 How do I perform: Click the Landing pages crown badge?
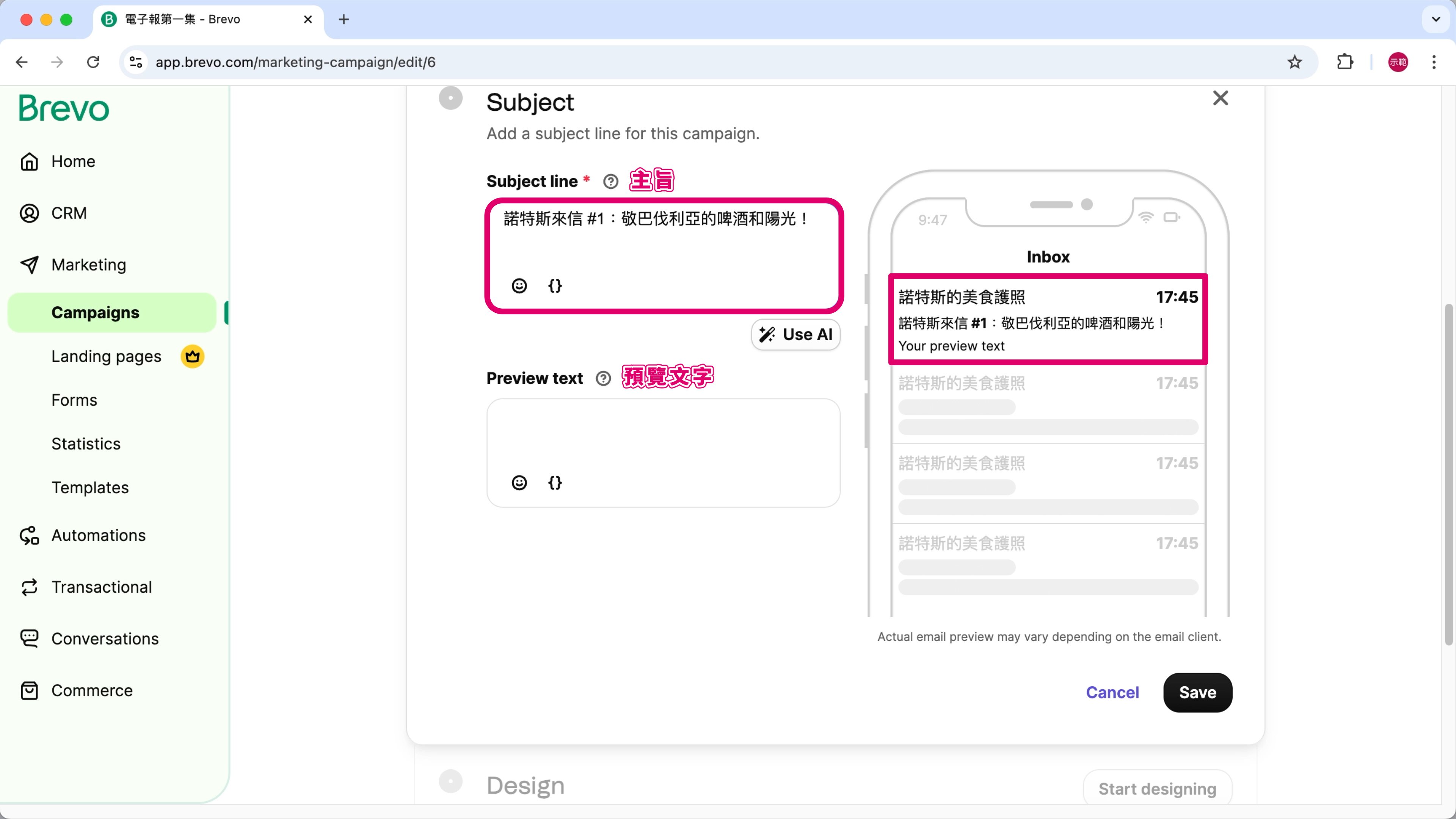(x=192, y=357)
